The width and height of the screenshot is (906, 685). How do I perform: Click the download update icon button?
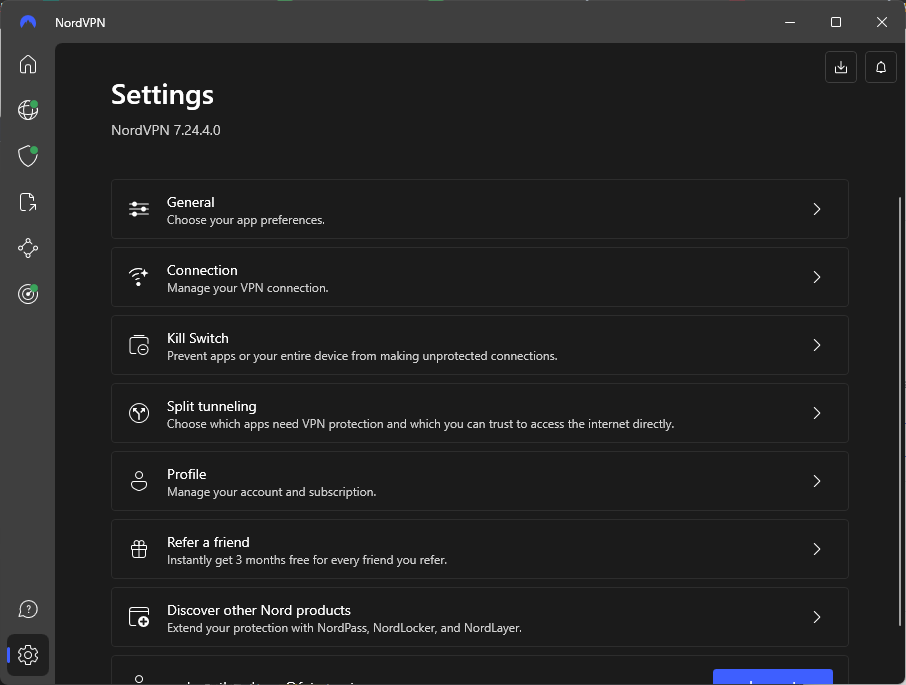click(x=841, y=67)
